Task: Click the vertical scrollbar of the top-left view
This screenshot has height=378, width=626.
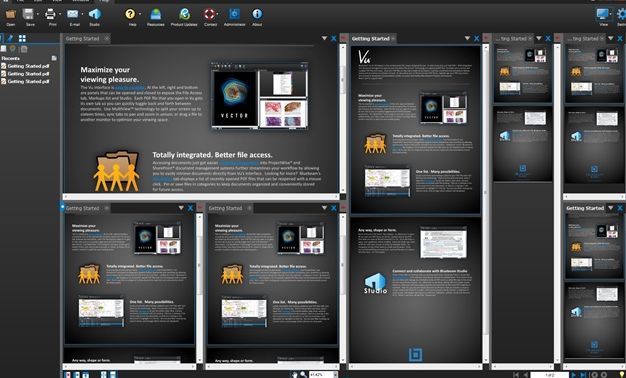Action: 343,118
